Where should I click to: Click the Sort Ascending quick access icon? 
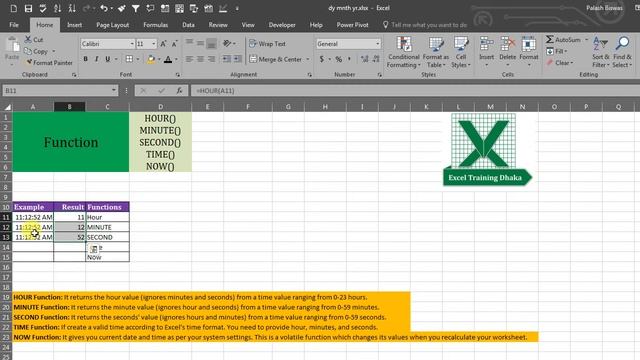(x=58, y=8)
